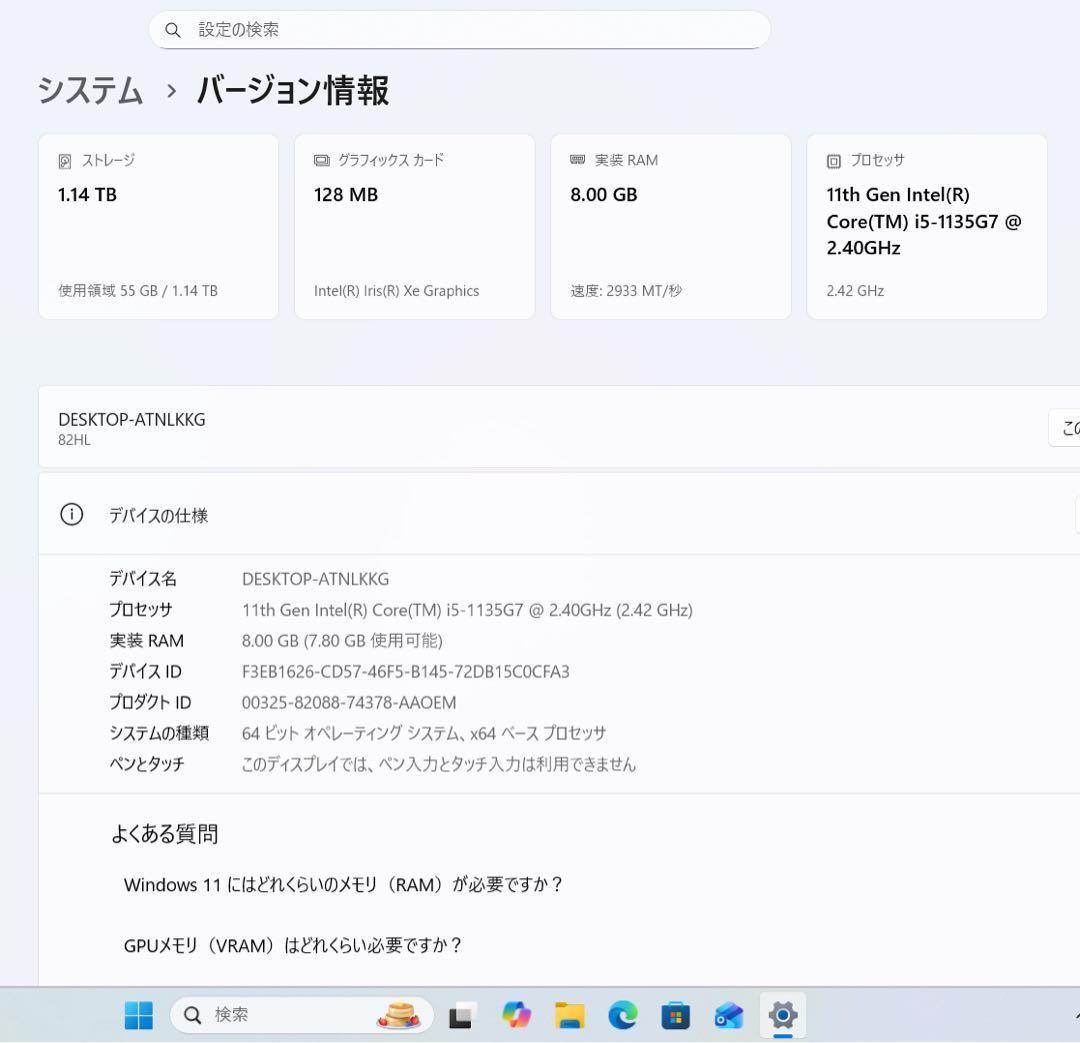
Task: Navigate back via the システム breadcrumb
Action: pos(90,91)
